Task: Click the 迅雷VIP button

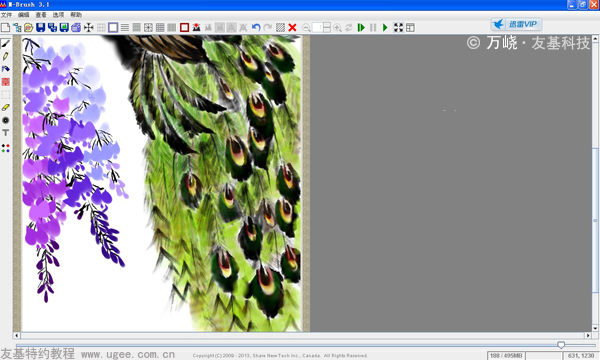Action: 516,24
